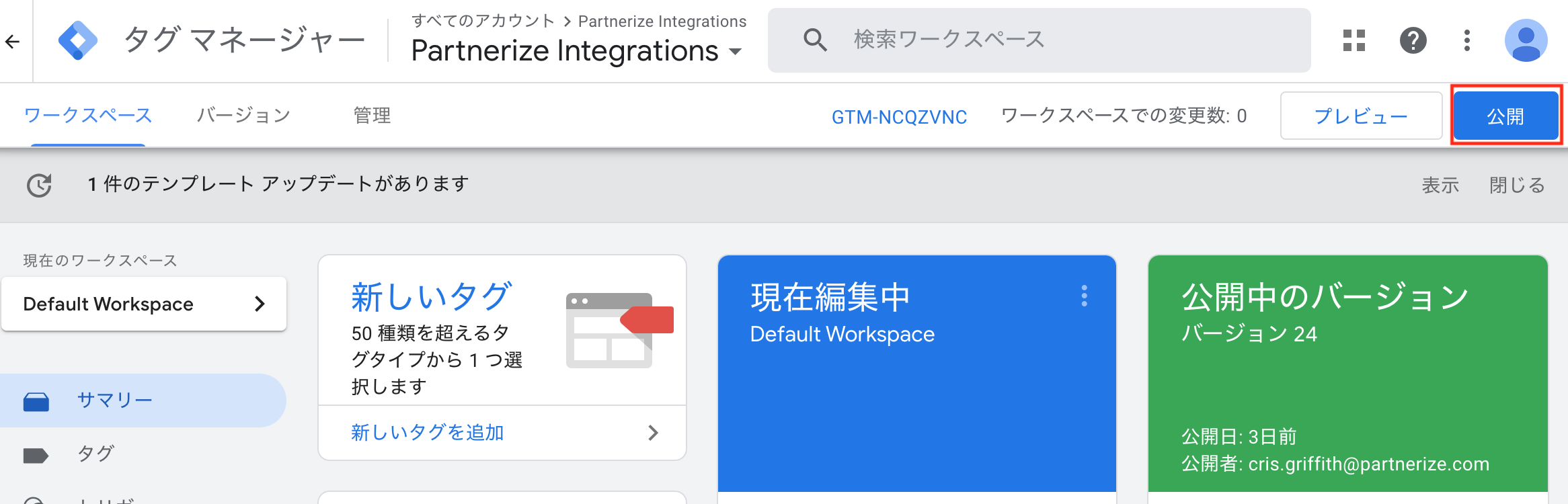The image size is (1568, 504).
Task: Select タグ in the sidebar
Action: point(96,454)
